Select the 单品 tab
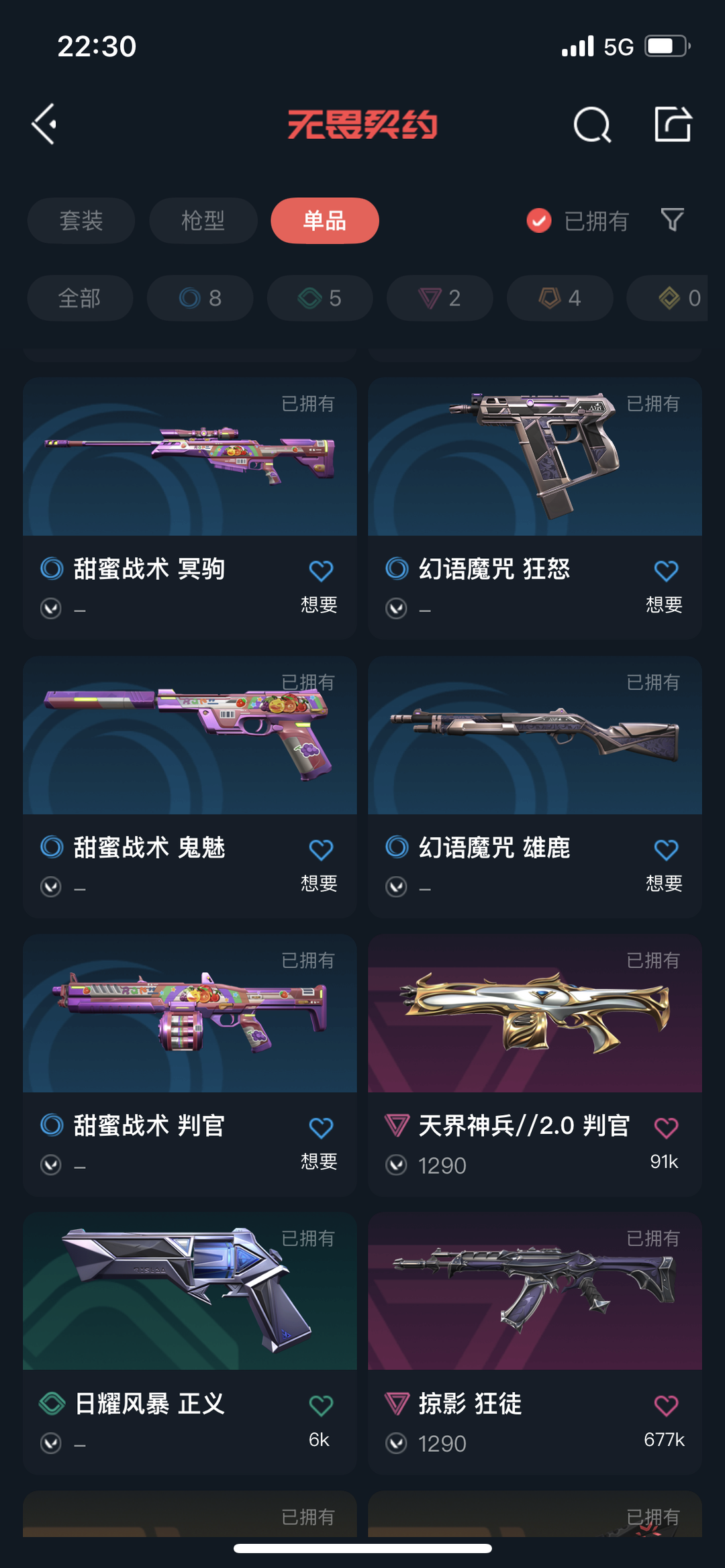725x1568 pixels. click(325, 220)
